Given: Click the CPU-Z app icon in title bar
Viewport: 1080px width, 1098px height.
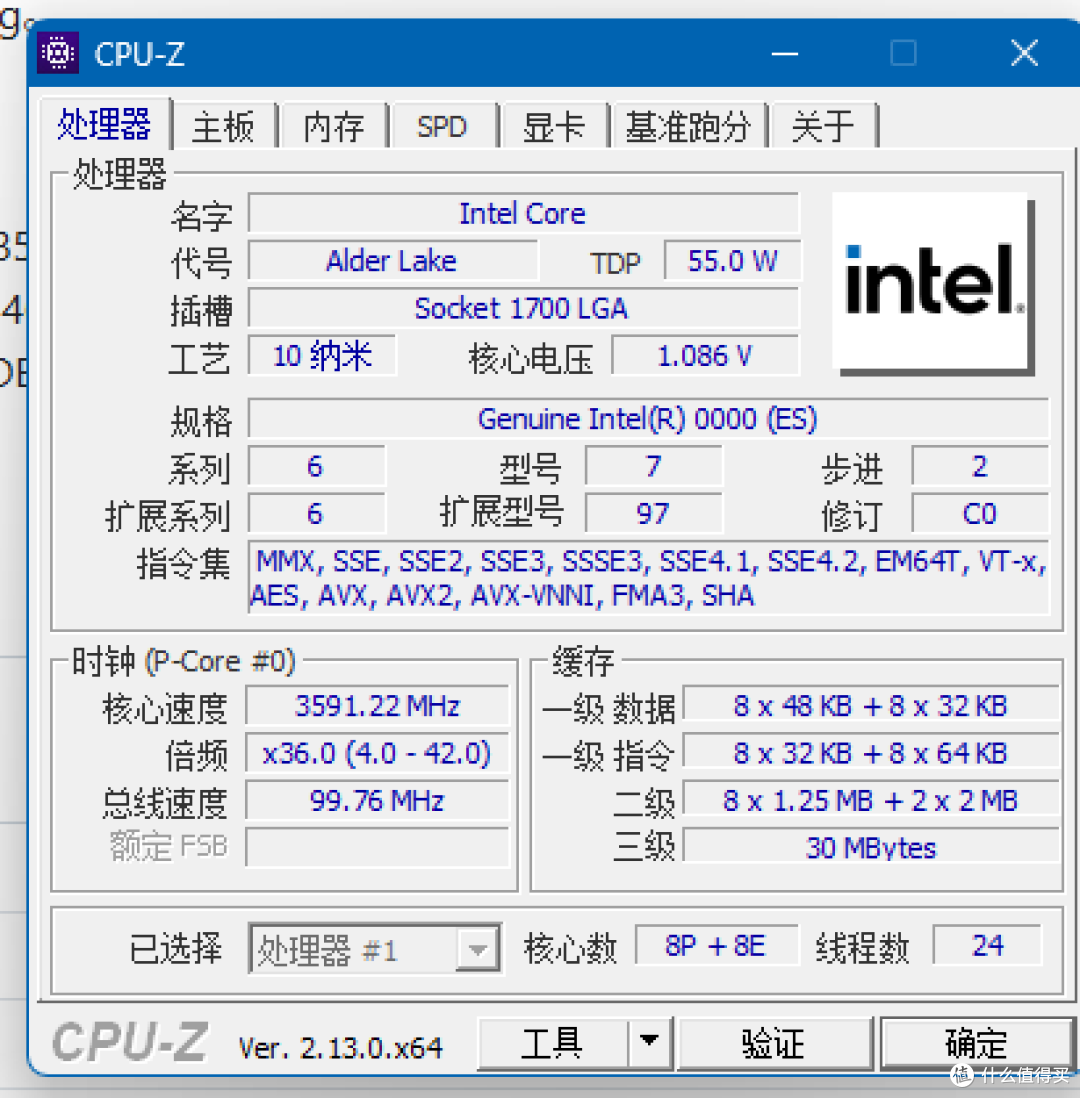Looking at the screenshot, I should [57, 53].
